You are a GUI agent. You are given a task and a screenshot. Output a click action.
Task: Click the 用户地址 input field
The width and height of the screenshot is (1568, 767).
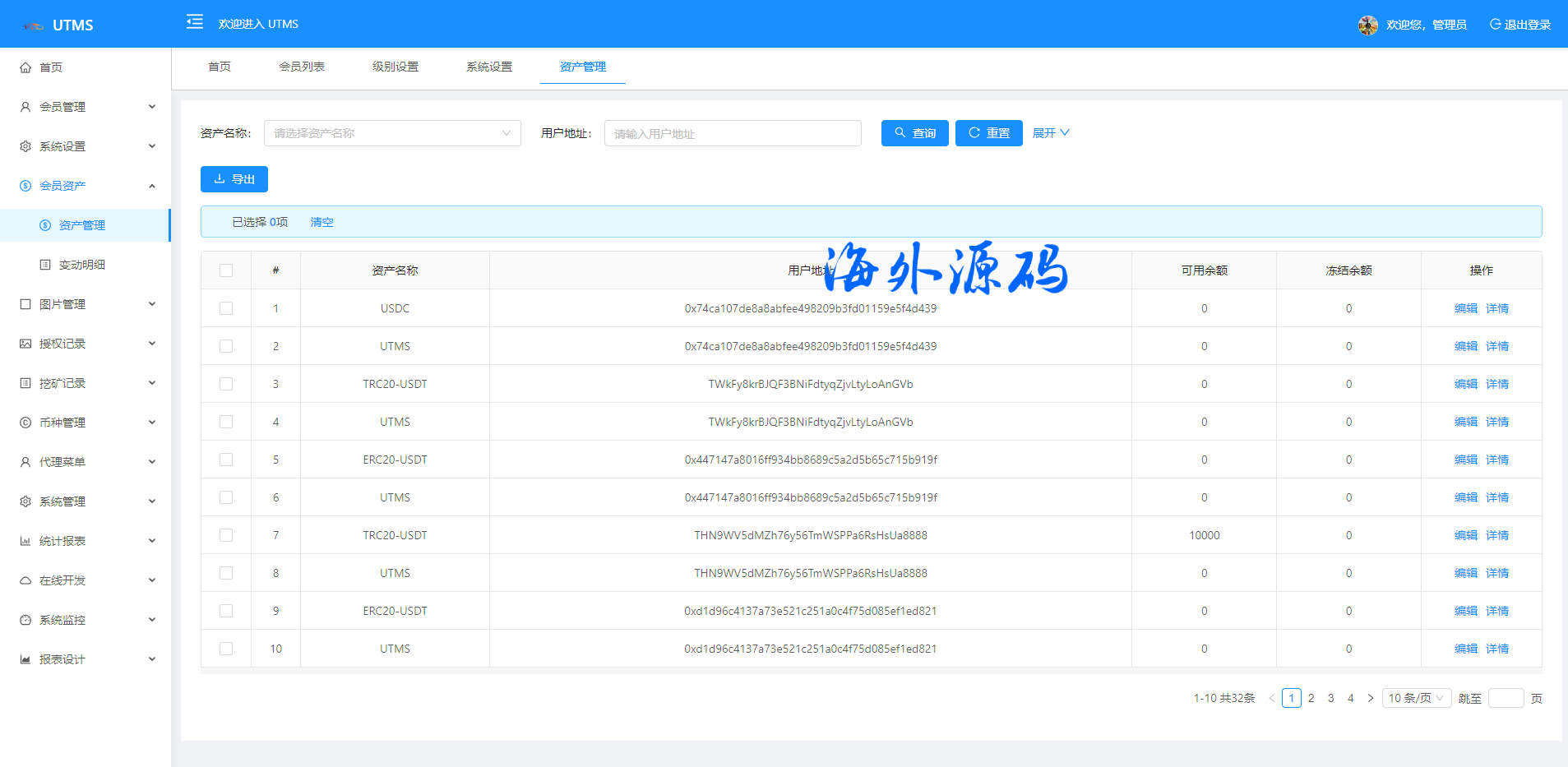point(733,133)
